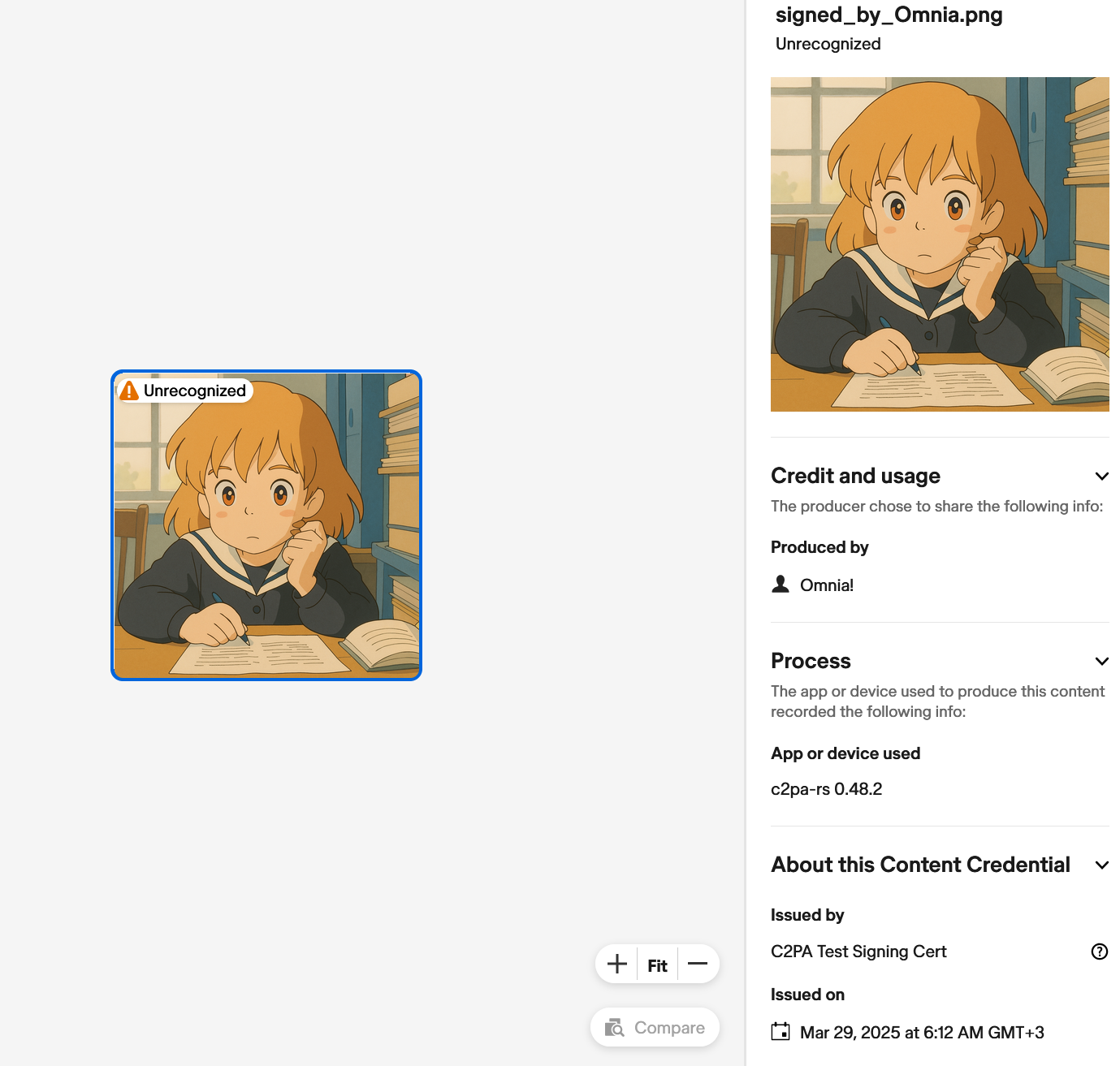
Task: Click the orange warning icon on the thumbnail
Action: 129,391
